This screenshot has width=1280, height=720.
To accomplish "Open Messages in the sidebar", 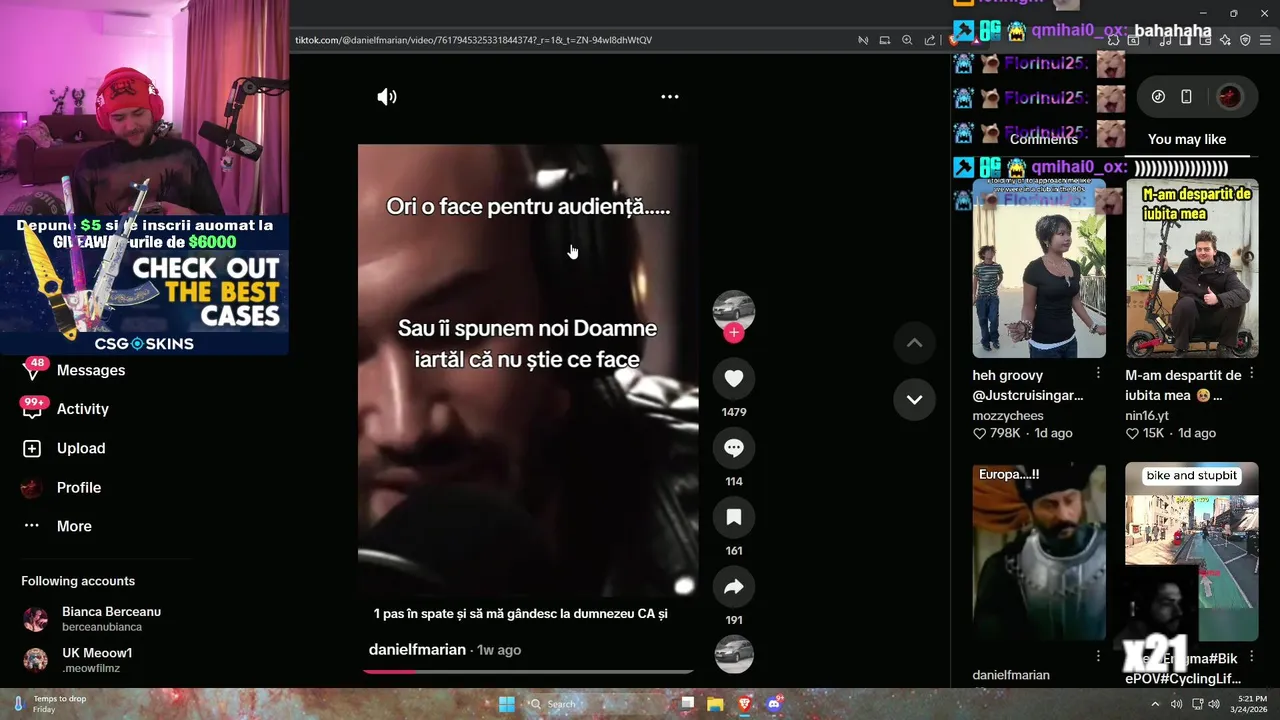I will [91, 370].
